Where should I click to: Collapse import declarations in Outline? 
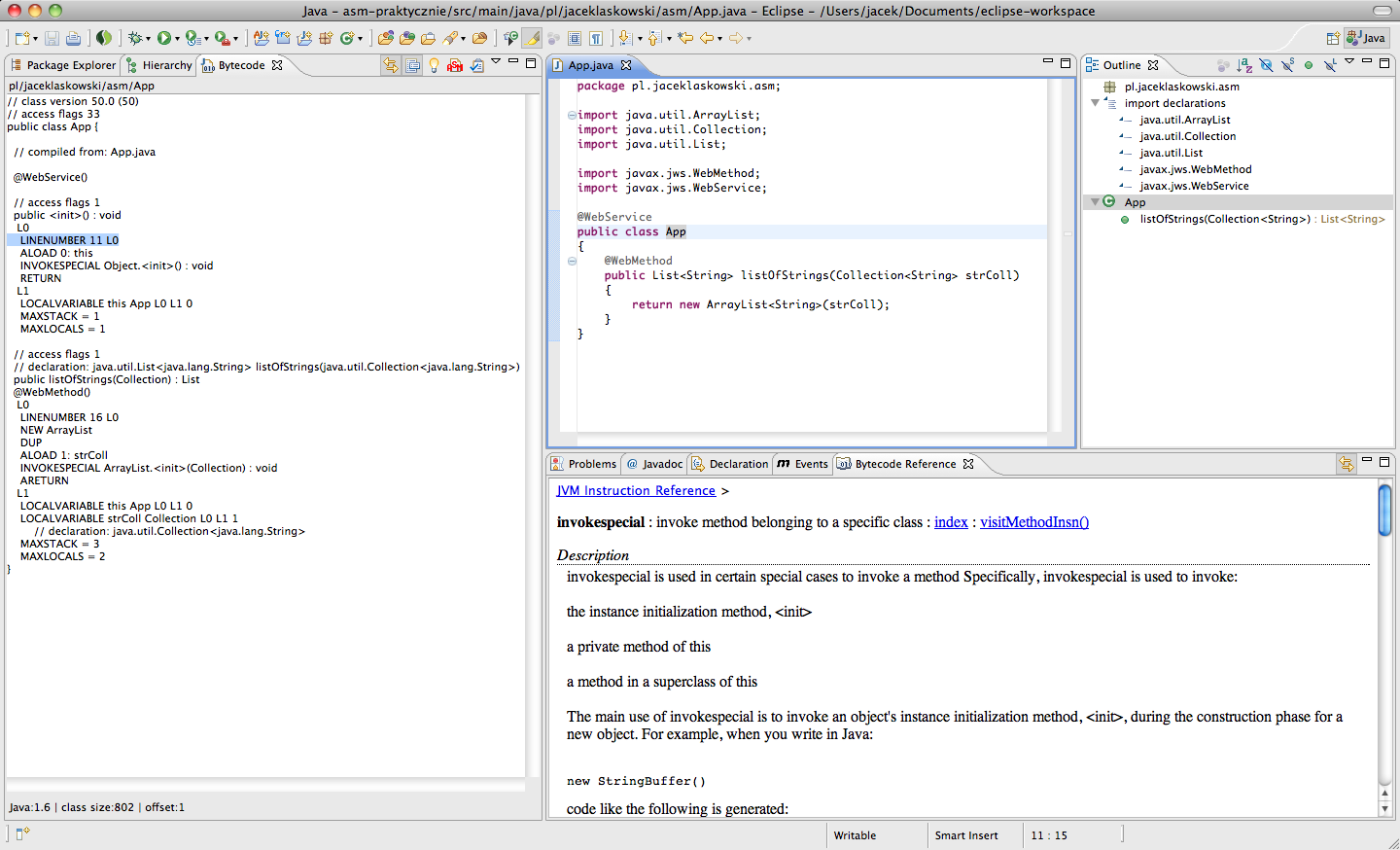click(1096, 103)
